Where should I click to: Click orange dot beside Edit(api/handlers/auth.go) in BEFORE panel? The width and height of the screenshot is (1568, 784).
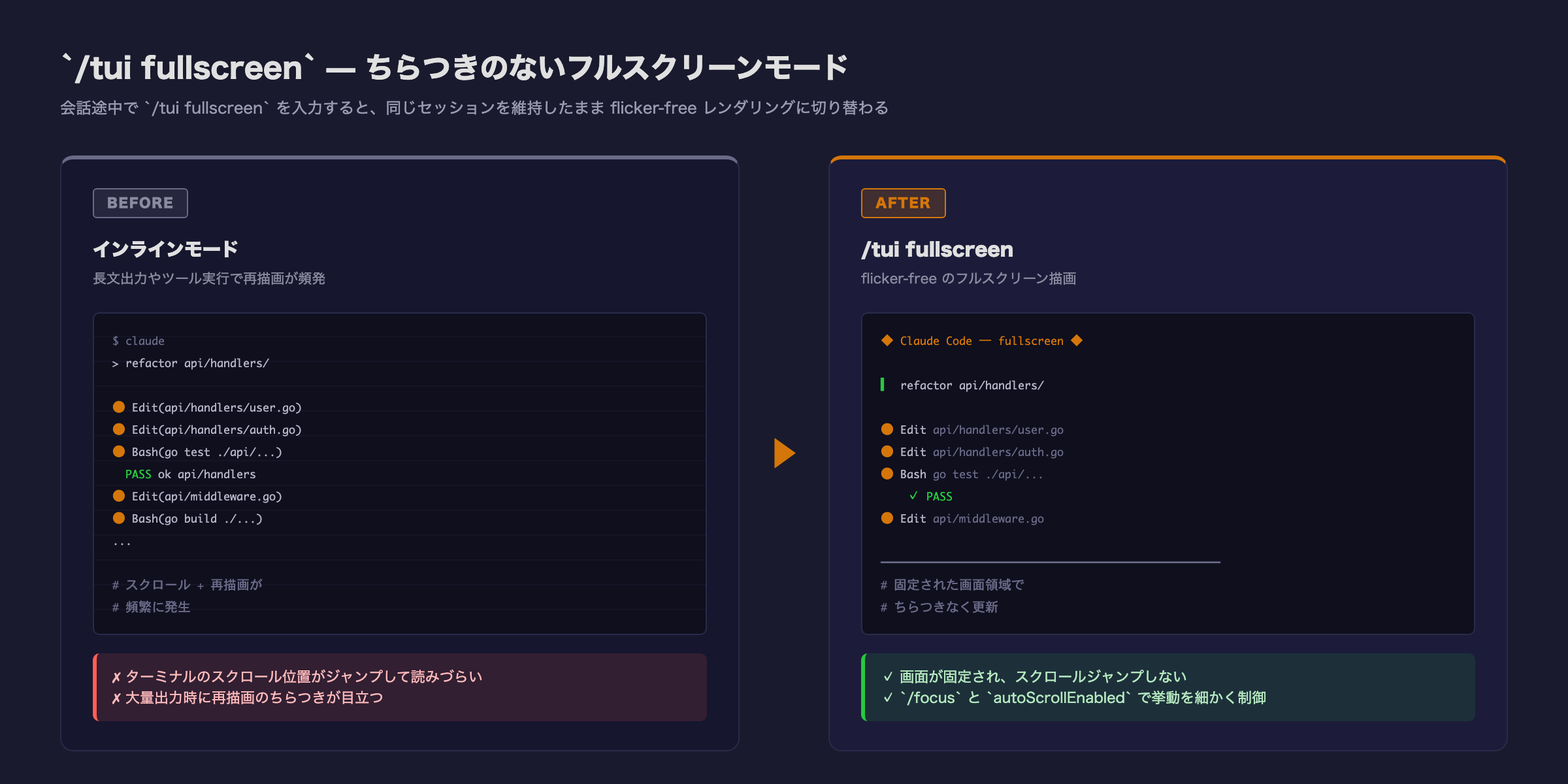coord(119,429)
